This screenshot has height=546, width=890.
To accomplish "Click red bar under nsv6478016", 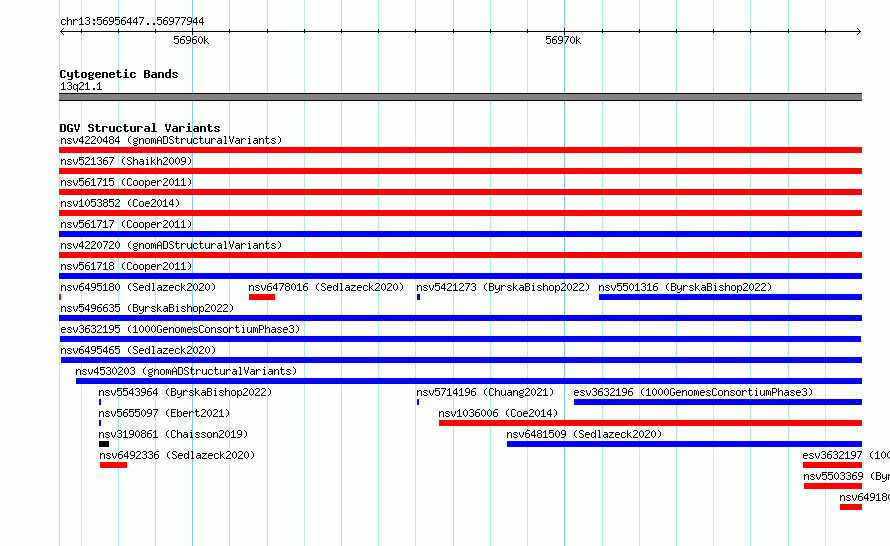I will pos(262,297).
